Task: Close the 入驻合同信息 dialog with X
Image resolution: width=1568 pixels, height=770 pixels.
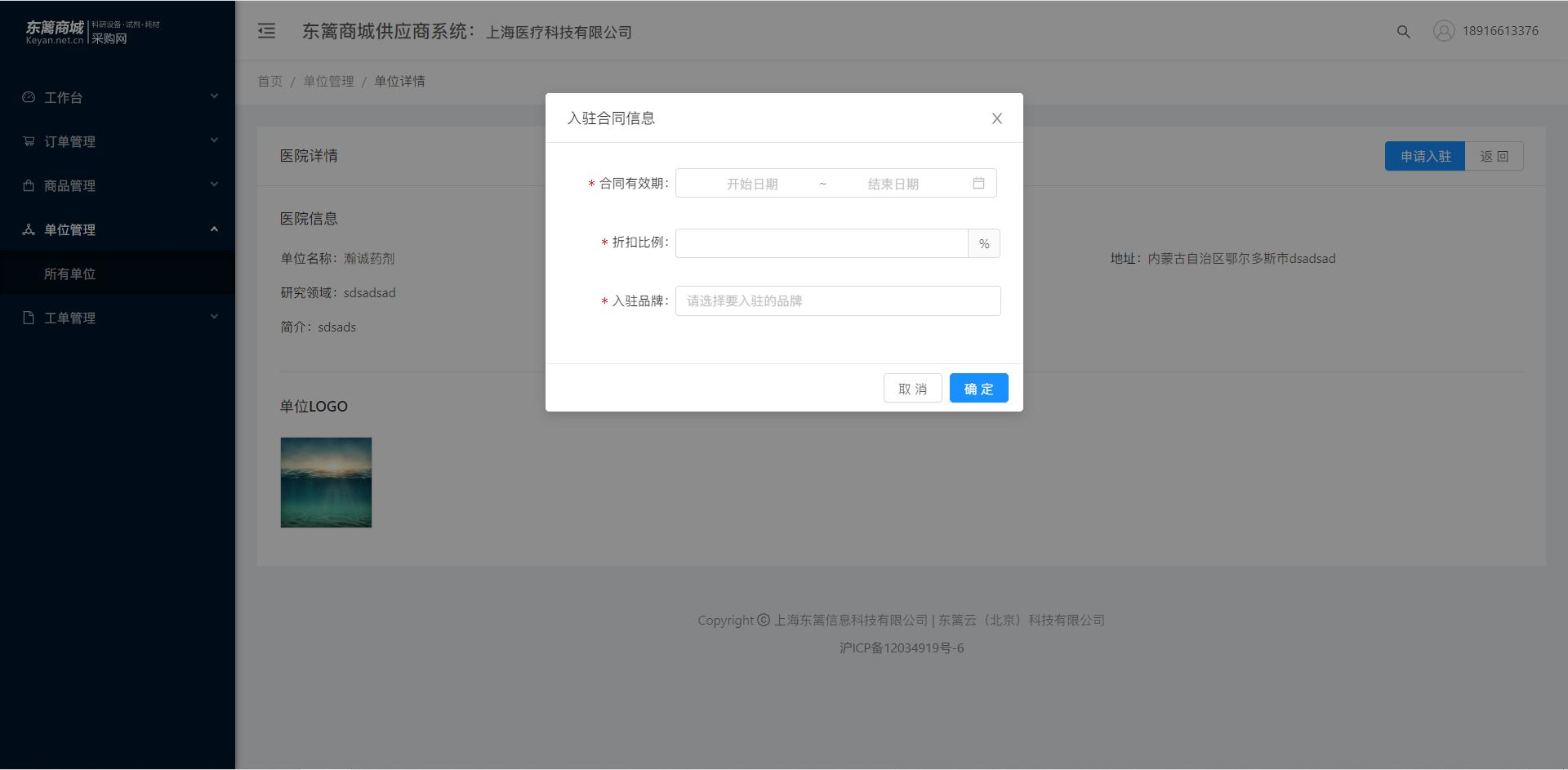Action: click(x=996, y=118)
